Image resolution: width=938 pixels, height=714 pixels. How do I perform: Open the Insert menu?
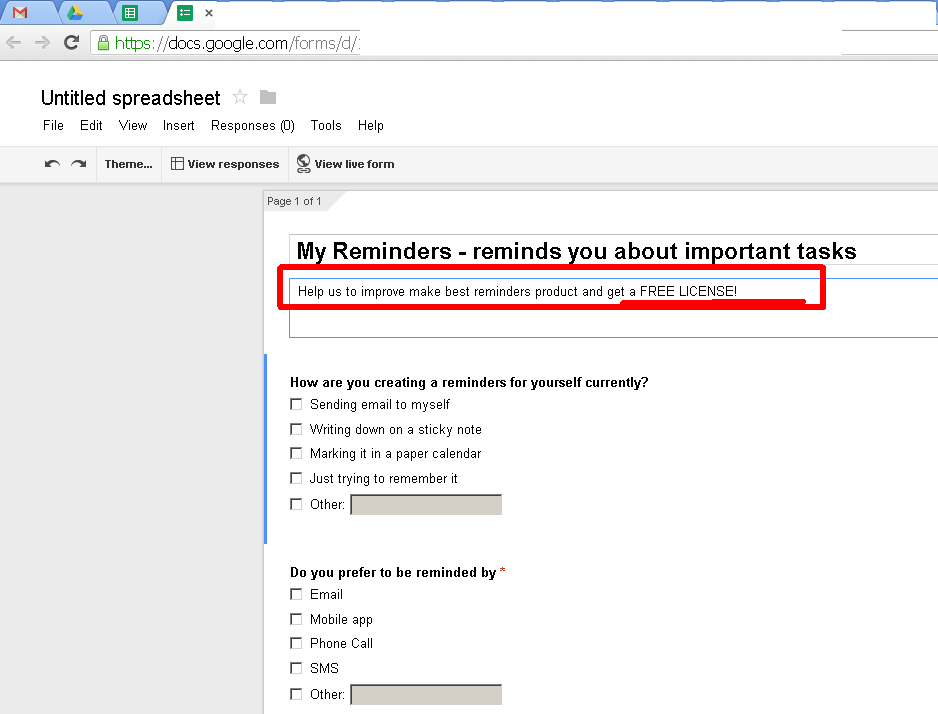pos(178,126)
